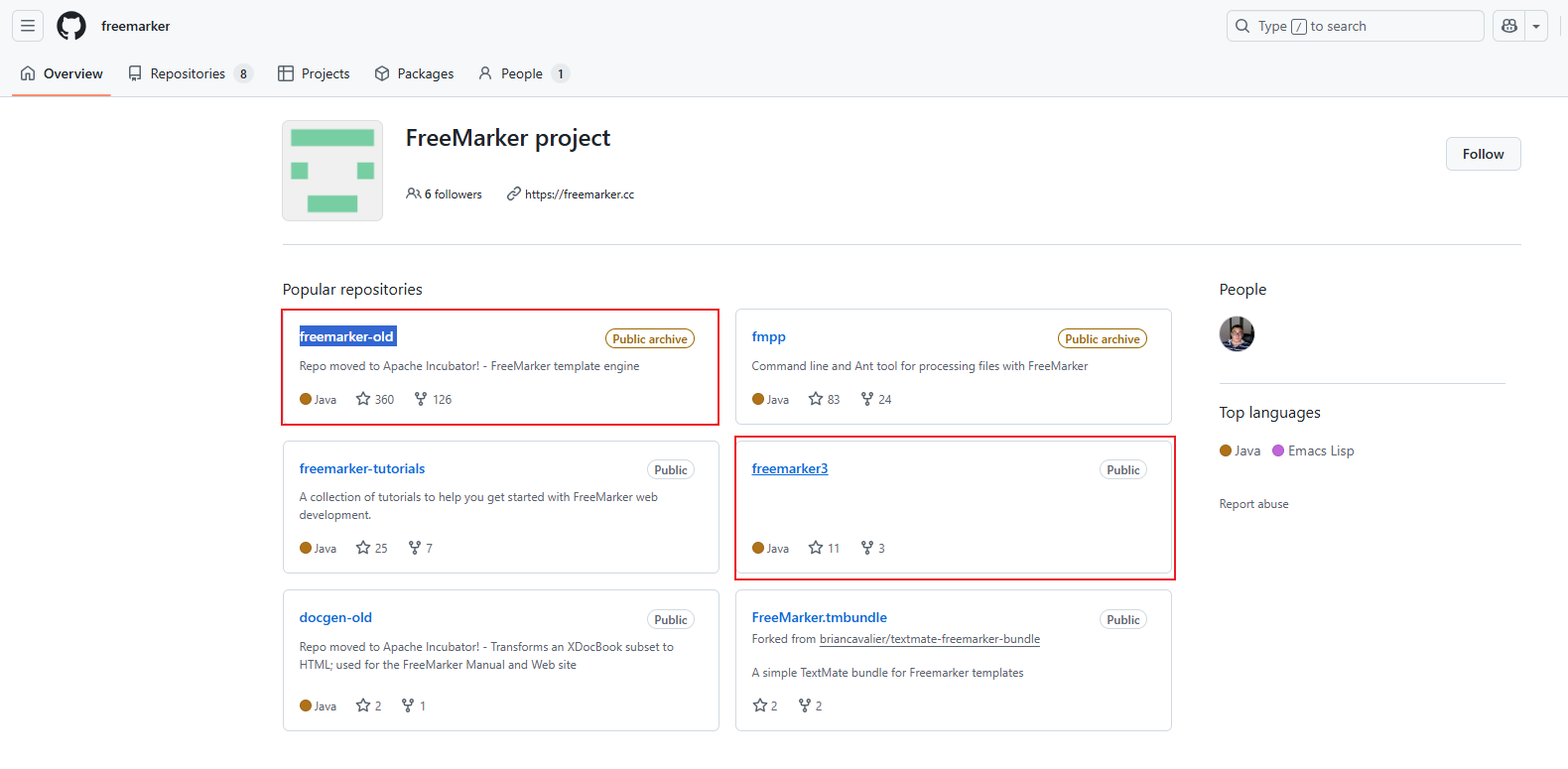
Task: Click the FreeMarker project avatar image
Action: pos(332,171)
